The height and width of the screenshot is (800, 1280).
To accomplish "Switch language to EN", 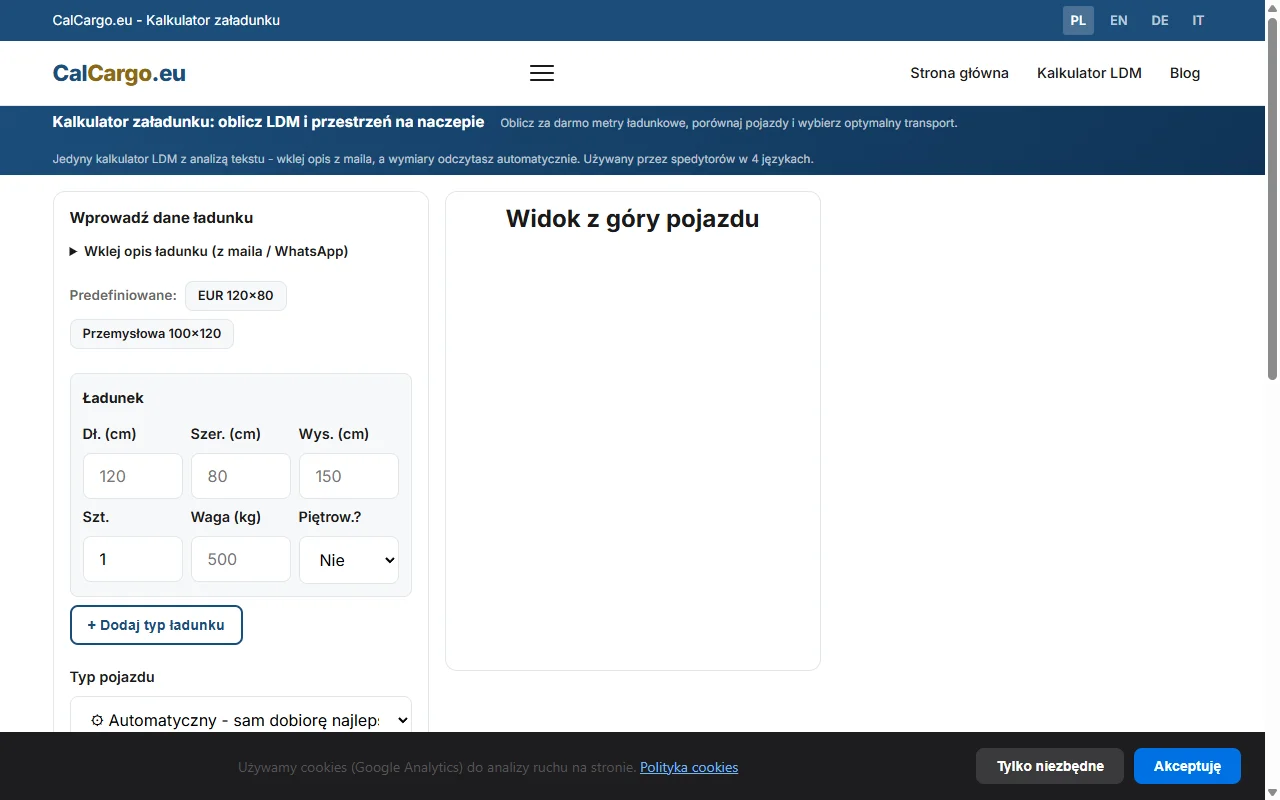I will 1118,20.
